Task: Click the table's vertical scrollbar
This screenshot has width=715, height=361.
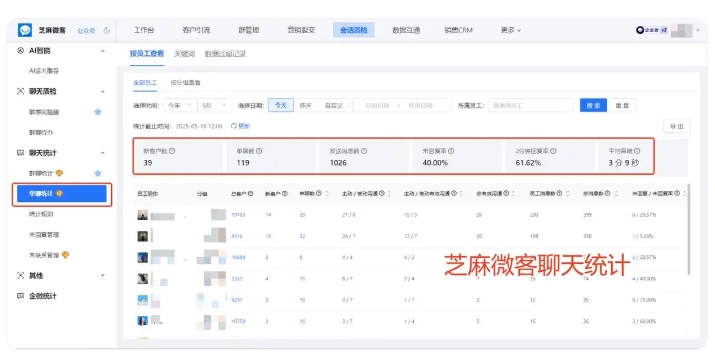Action: [689, 229]
